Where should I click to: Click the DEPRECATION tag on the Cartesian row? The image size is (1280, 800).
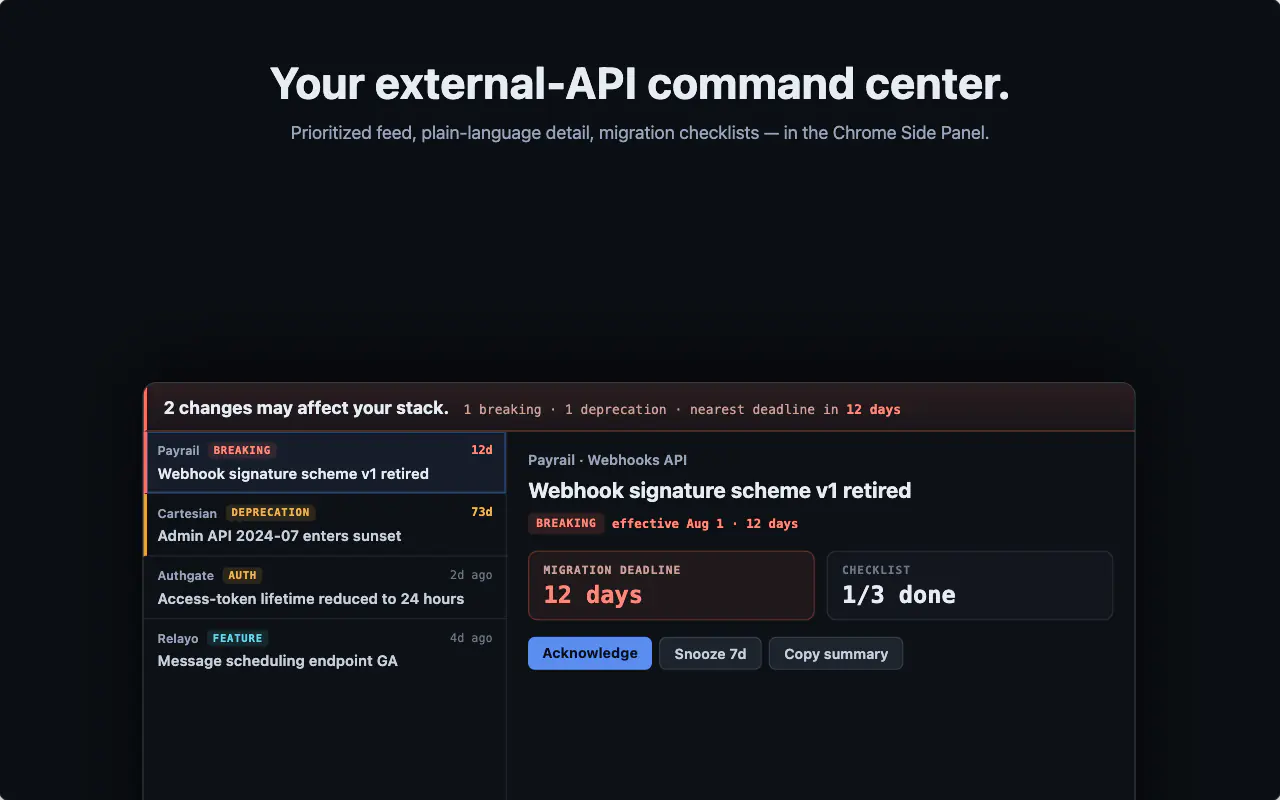pyautogui.click(x=271, y=512)
